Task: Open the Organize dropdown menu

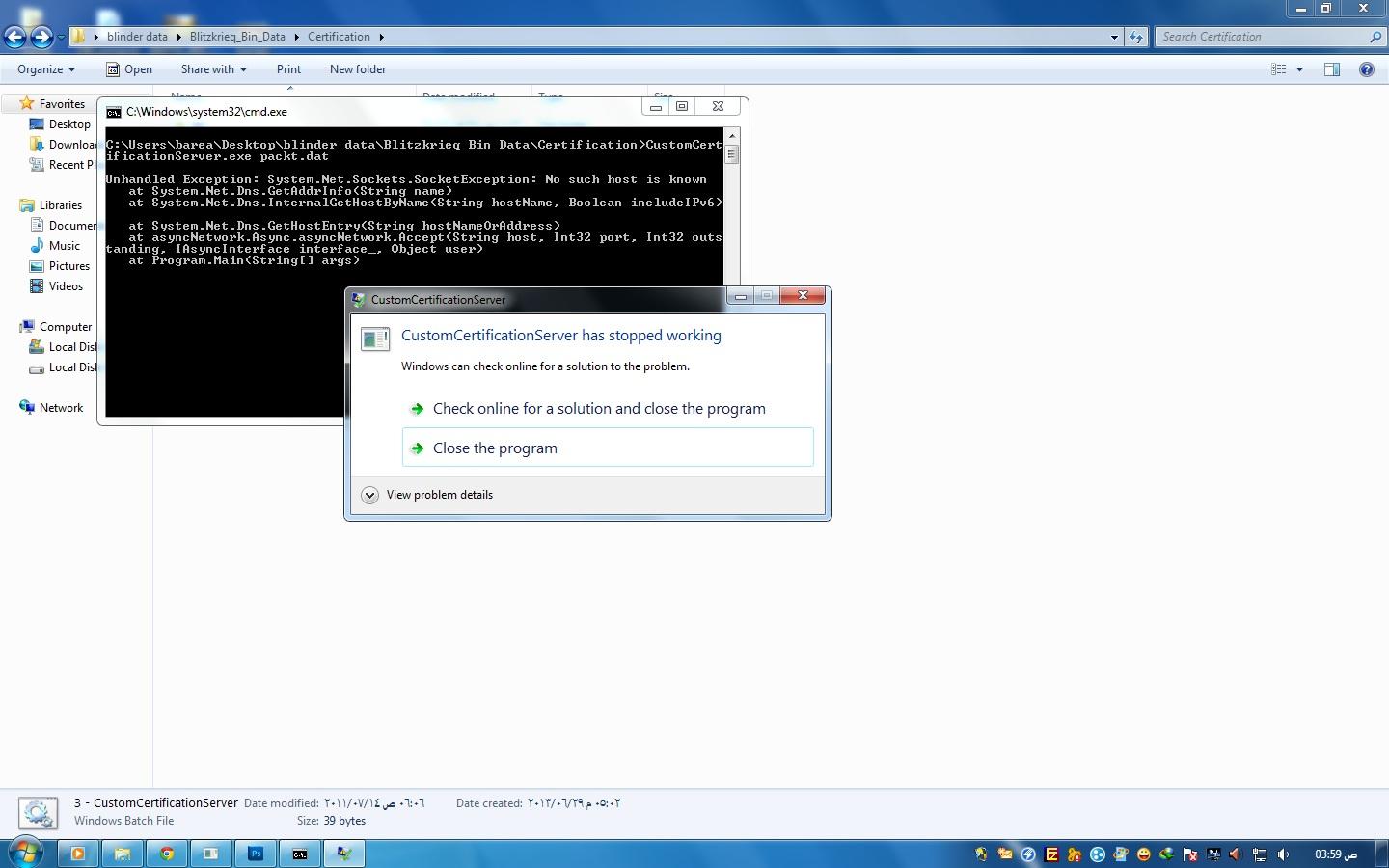Action: [46, 69]
